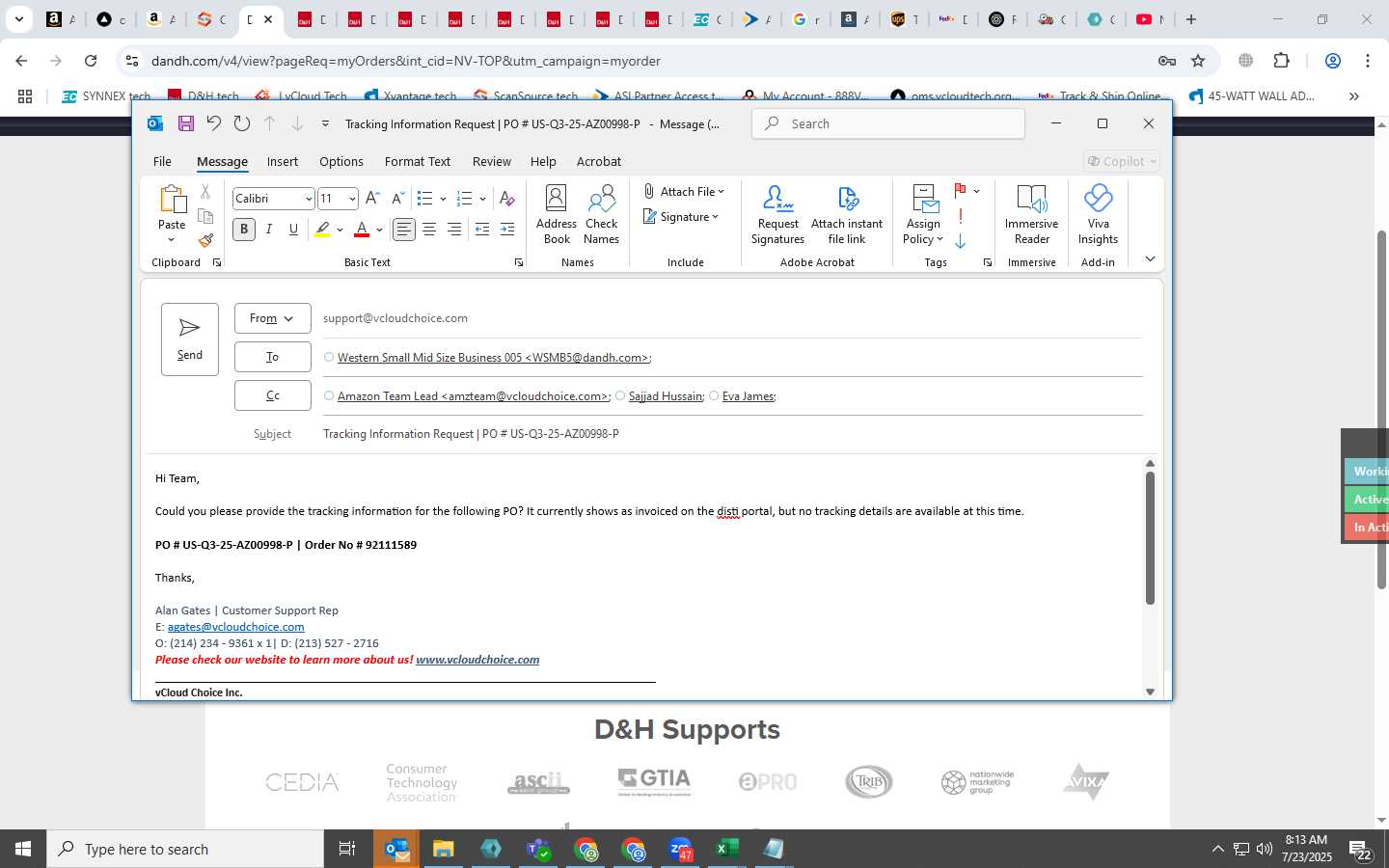The height and width of the screenshot is (868, 1389).
Task: Open File Explorer from the taskbar
Action: (443, 849)
